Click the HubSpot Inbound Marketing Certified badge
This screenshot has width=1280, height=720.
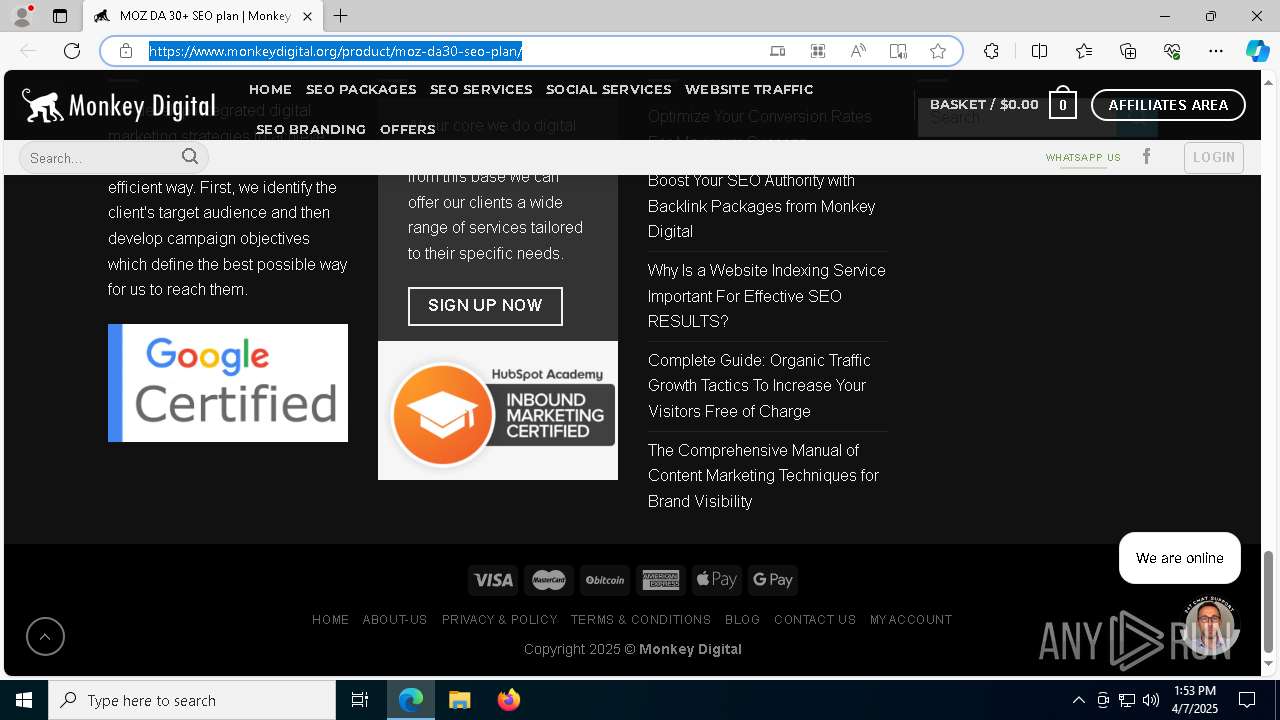click(x=498, y=411)
